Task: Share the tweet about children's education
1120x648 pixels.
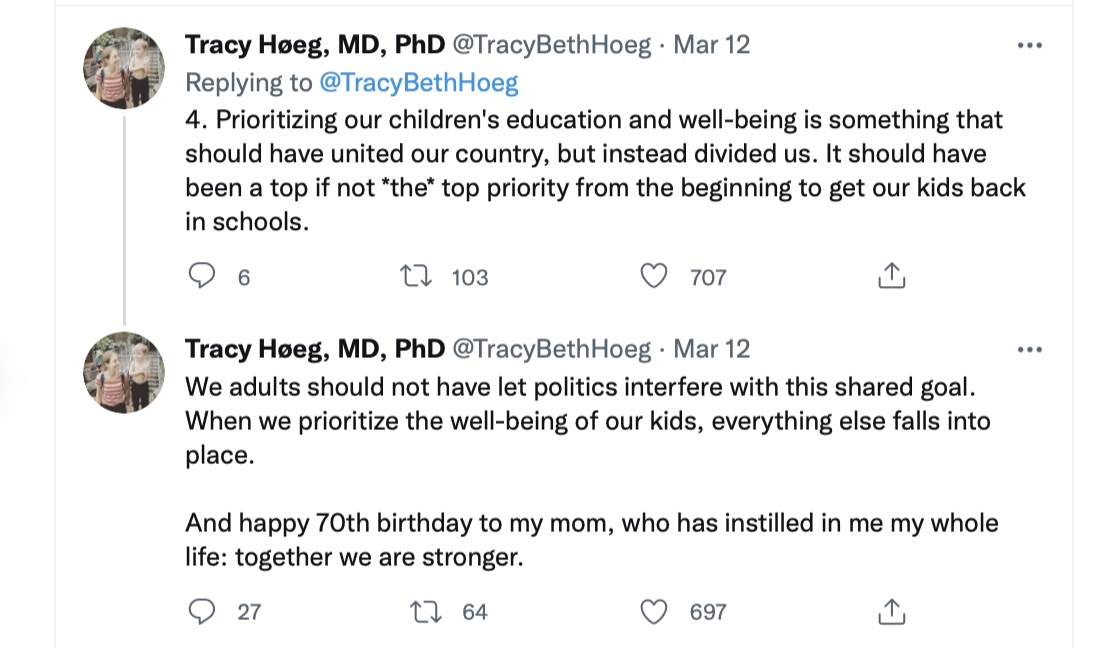Action: pos(891,276)
